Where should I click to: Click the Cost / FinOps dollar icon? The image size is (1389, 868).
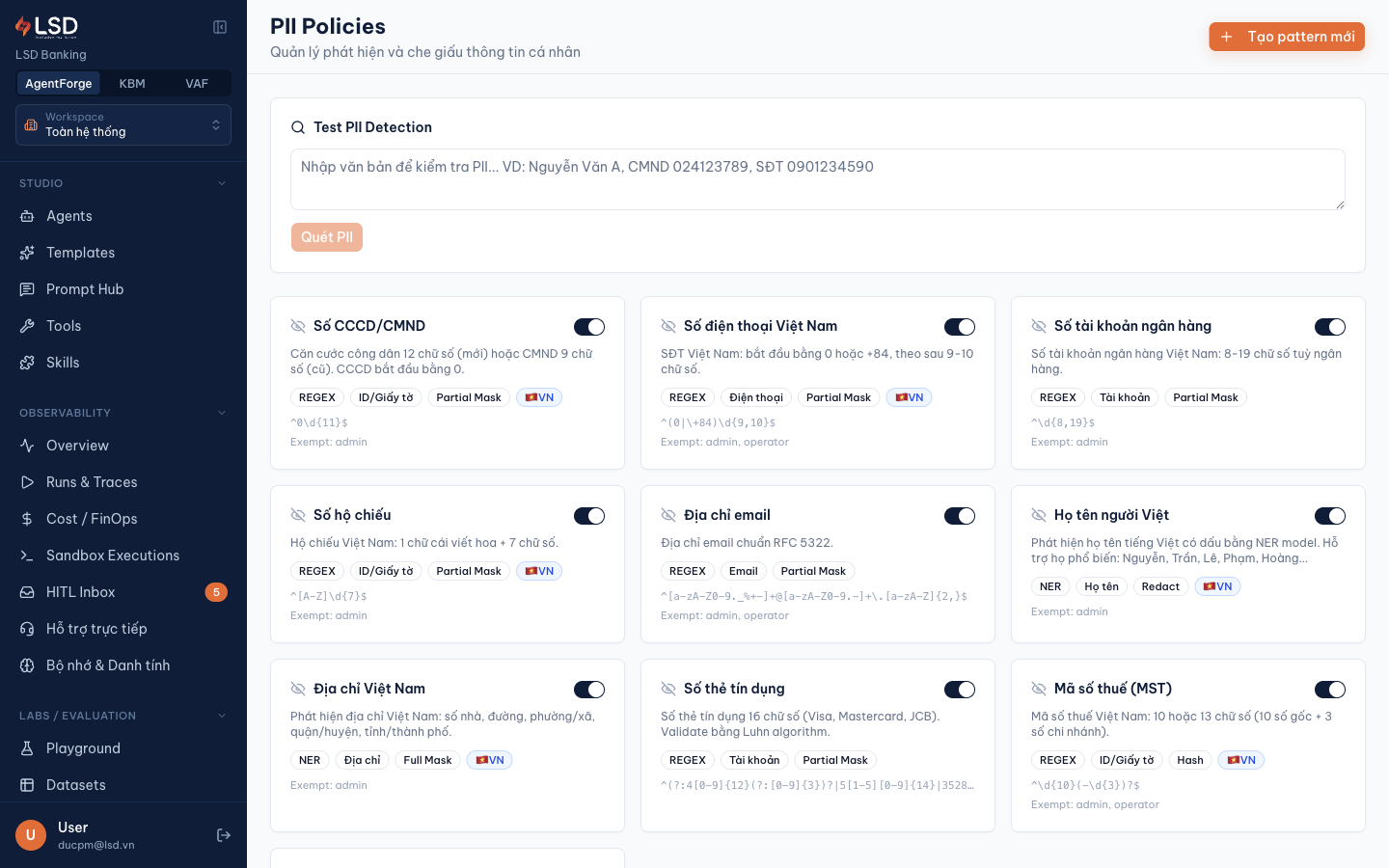[27, 519]
